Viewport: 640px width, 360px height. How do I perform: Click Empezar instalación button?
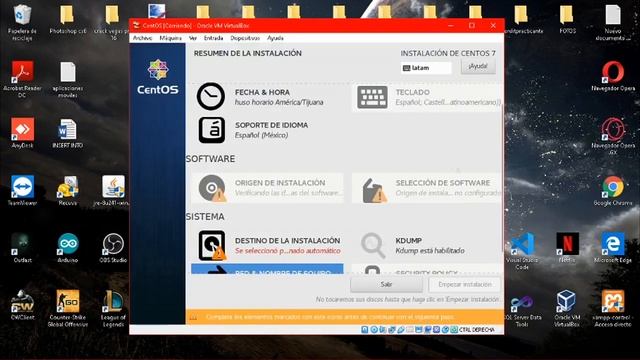[465, 284]
